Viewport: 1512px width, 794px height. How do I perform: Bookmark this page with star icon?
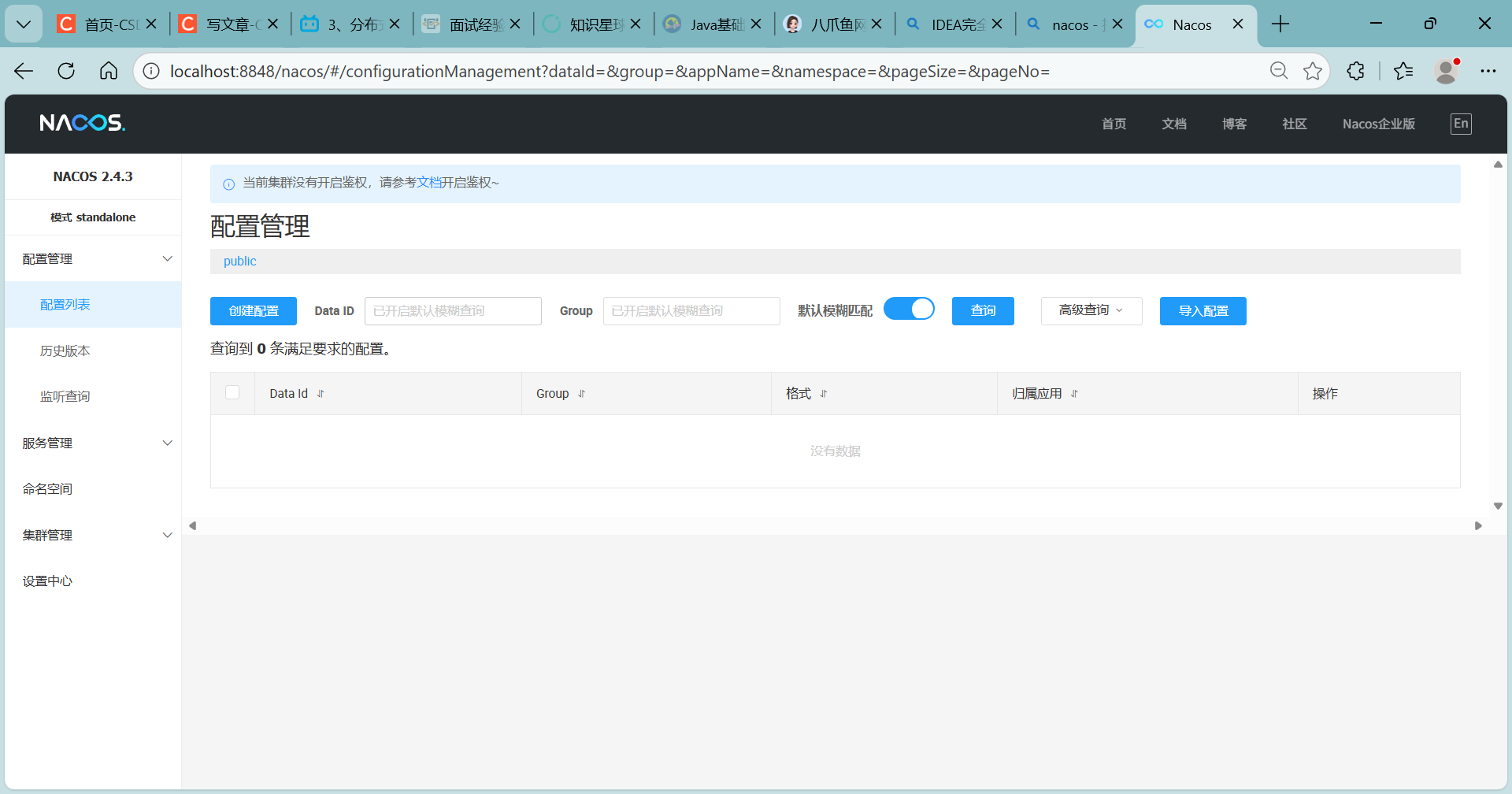click(1313, 71)
